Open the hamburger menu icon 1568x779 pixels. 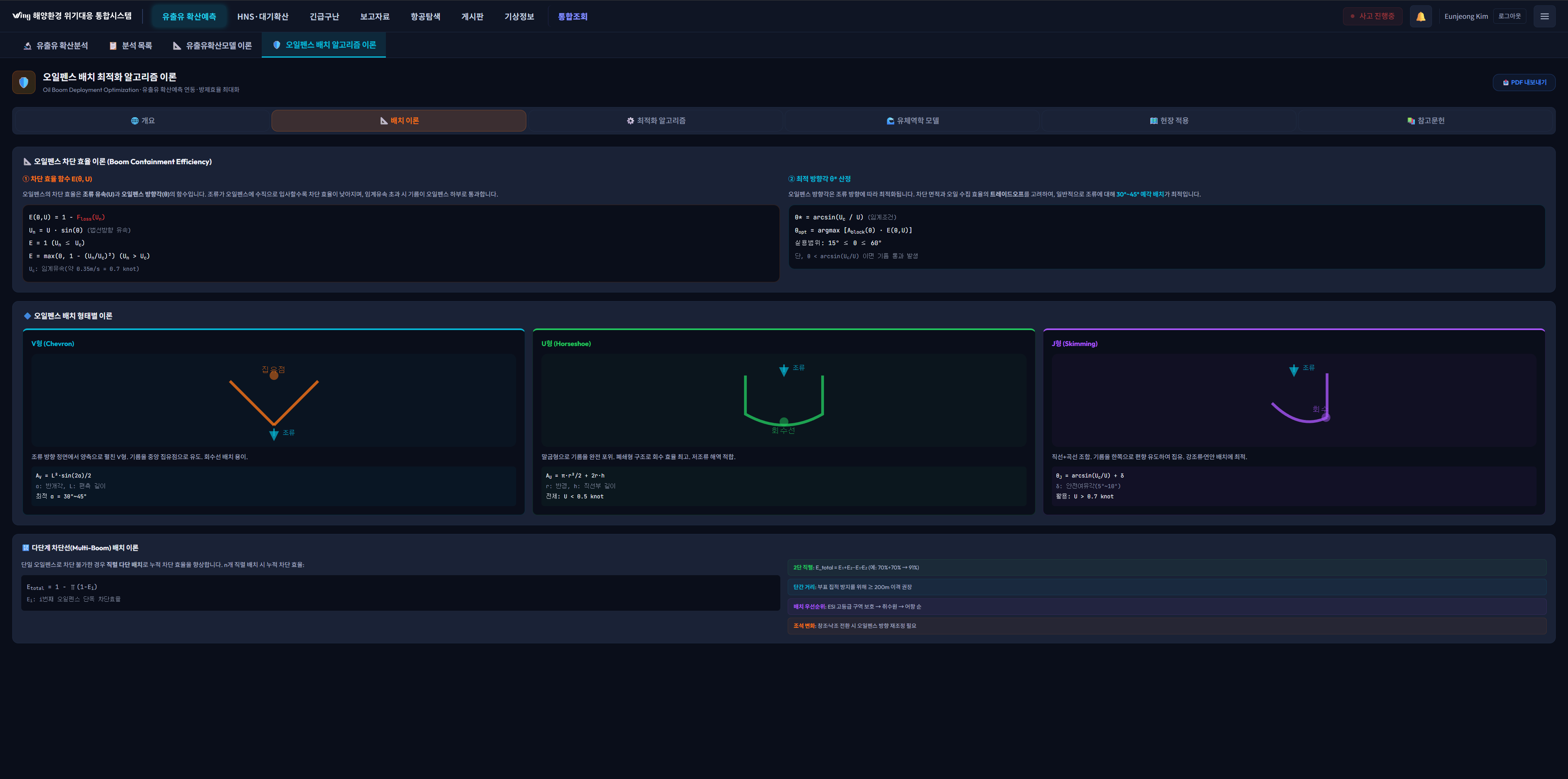[1544, 16]
